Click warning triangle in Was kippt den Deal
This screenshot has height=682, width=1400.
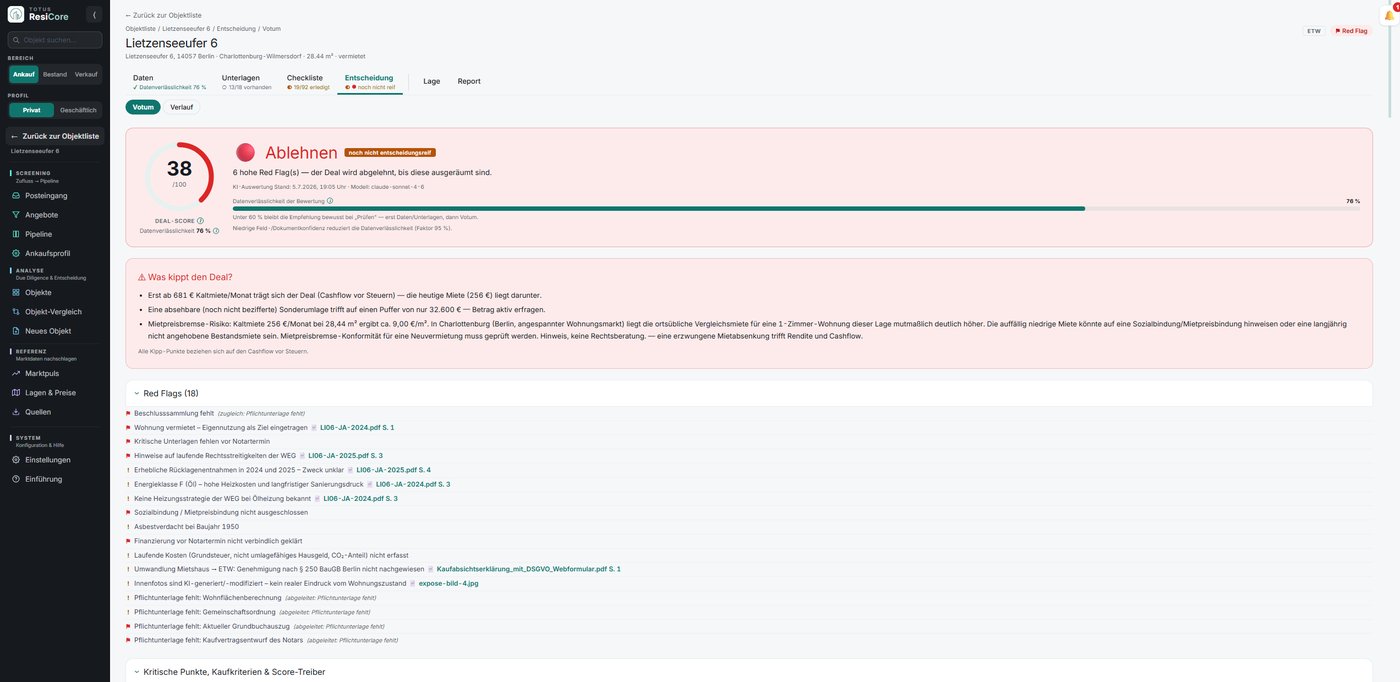[x=141, y=276]
